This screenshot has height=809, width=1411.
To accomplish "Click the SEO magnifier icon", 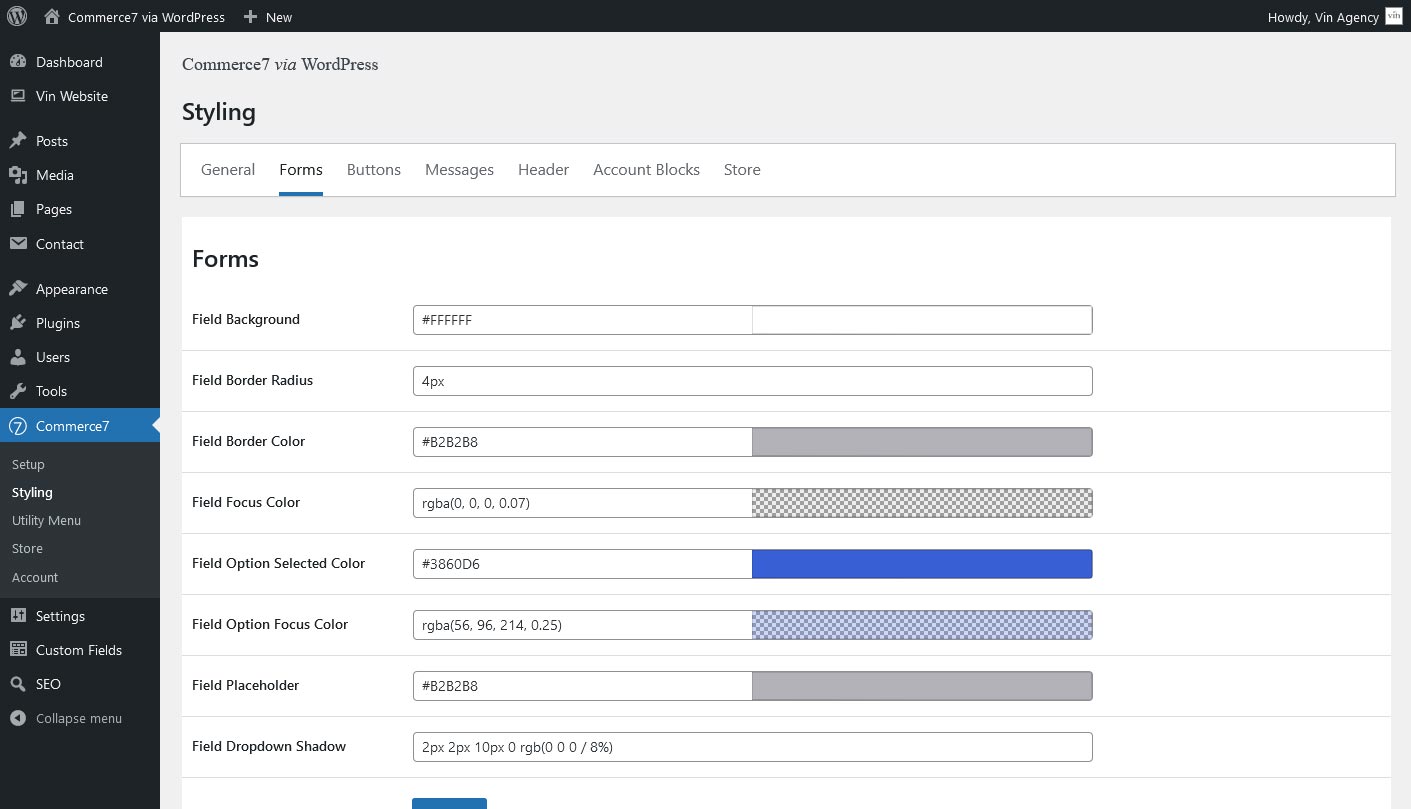I will tap(18, 684).
